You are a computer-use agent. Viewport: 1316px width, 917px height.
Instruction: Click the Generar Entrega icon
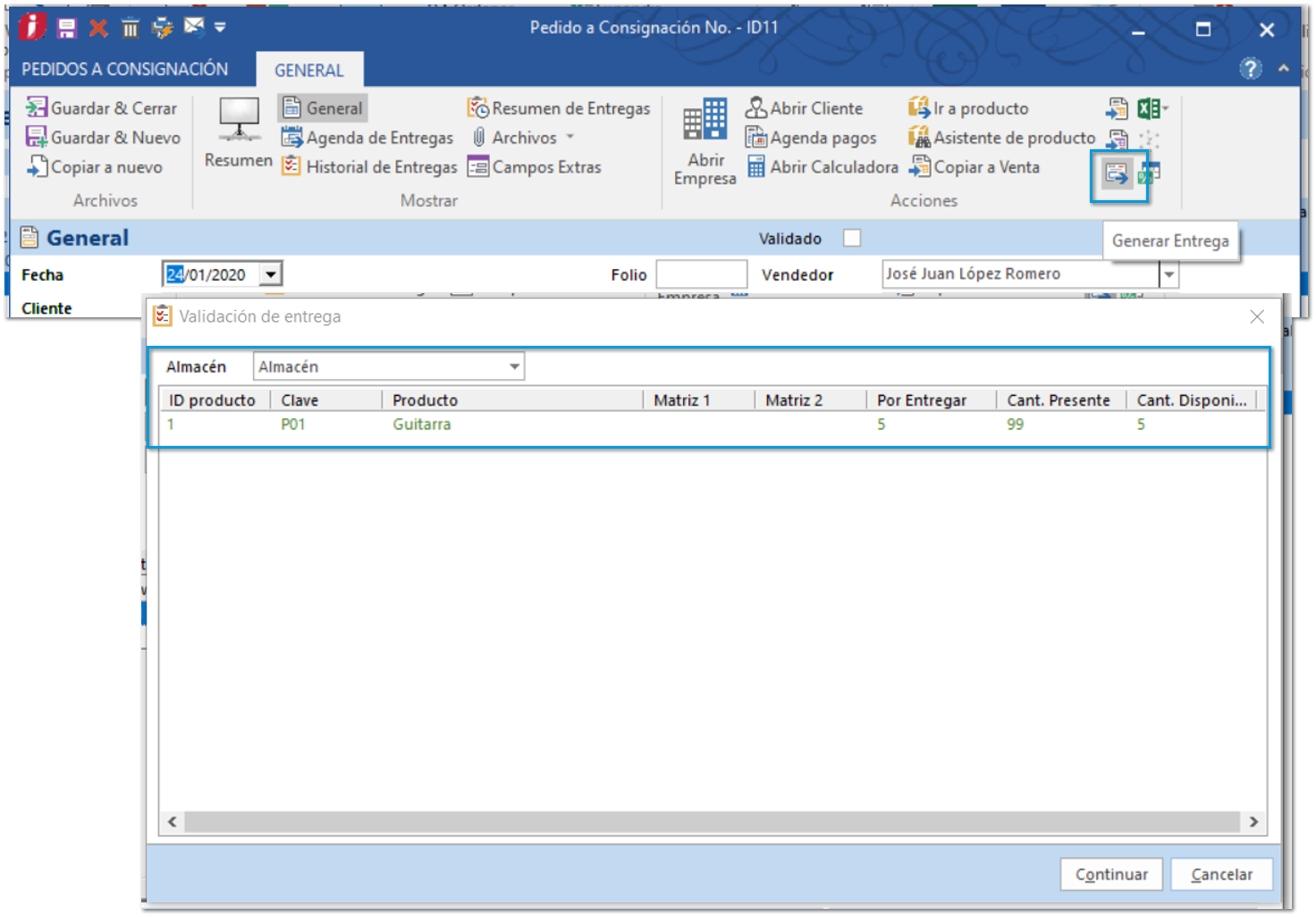pos(1116,174)
